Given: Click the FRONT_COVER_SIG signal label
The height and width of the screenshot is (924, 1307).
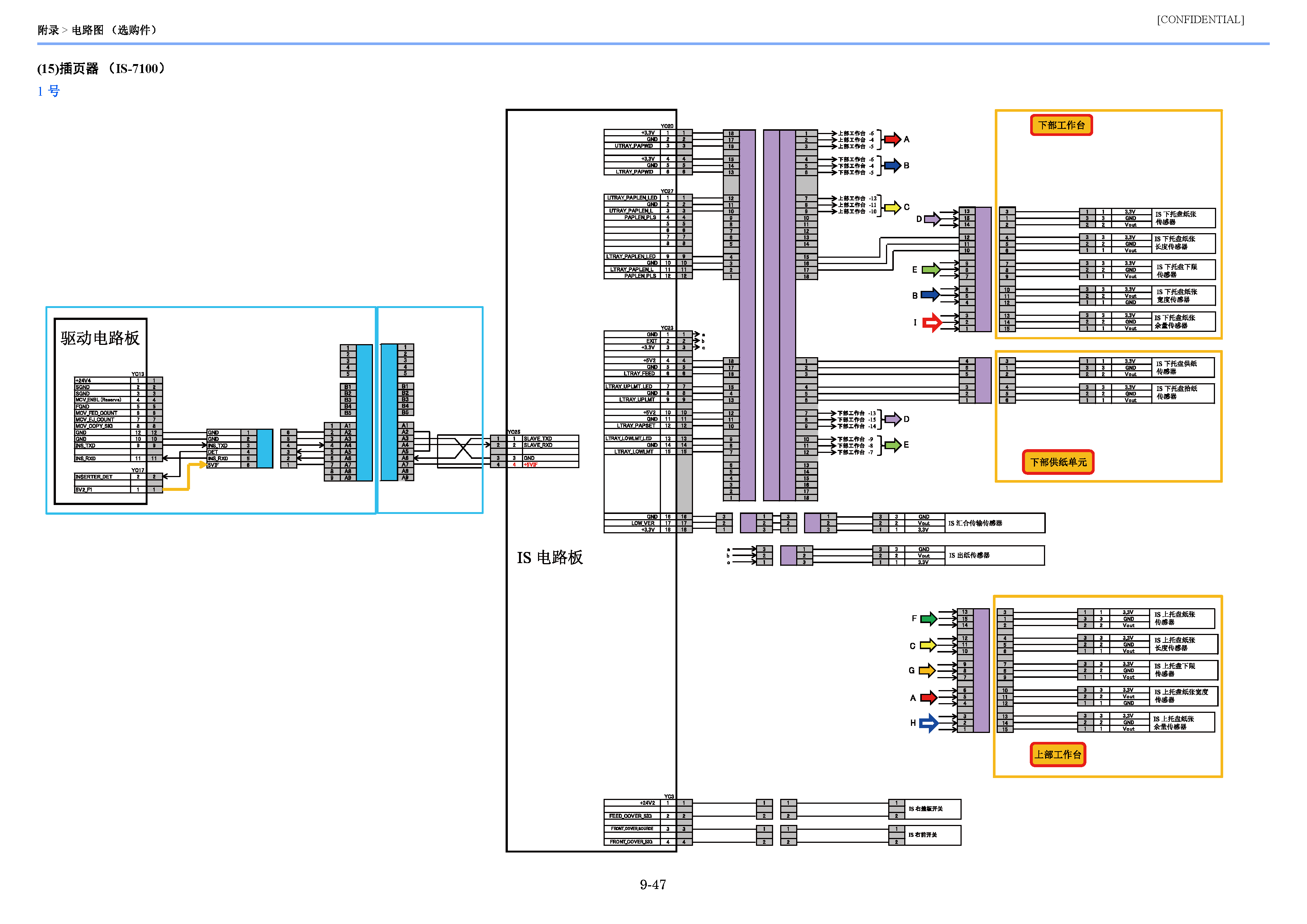Looking at the screenshot, I should tap(631, 842).
